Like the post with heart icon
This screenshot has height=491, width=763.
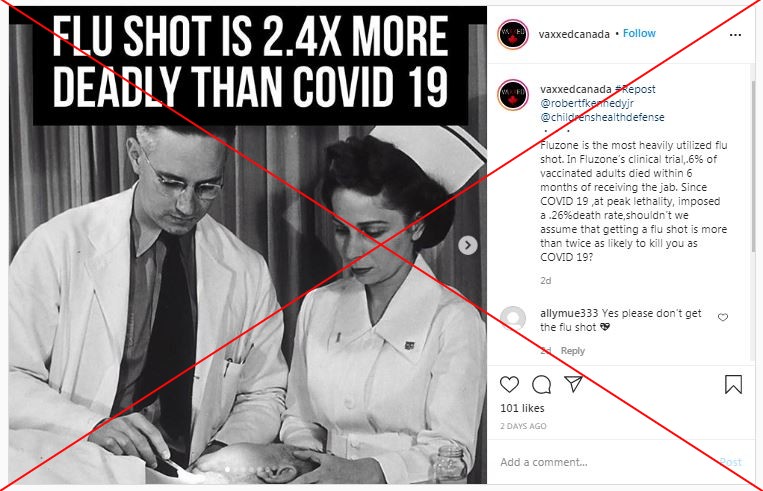tap(509, 384)
